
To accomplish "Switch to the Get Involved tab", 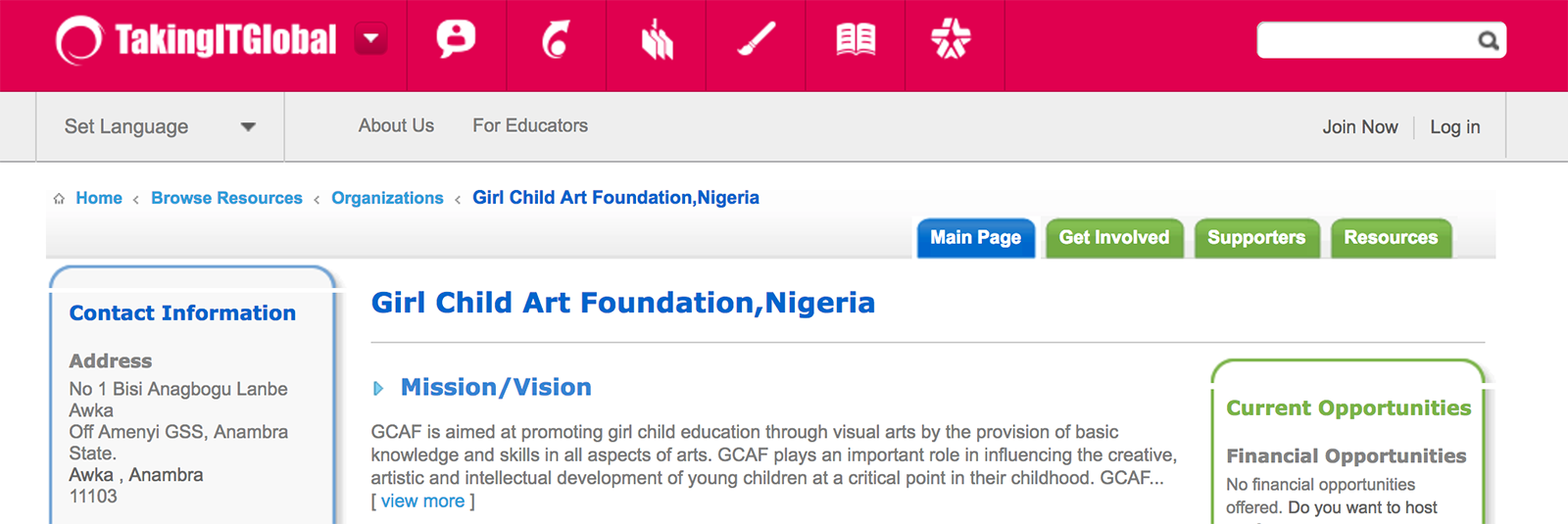I will 1114,238.
